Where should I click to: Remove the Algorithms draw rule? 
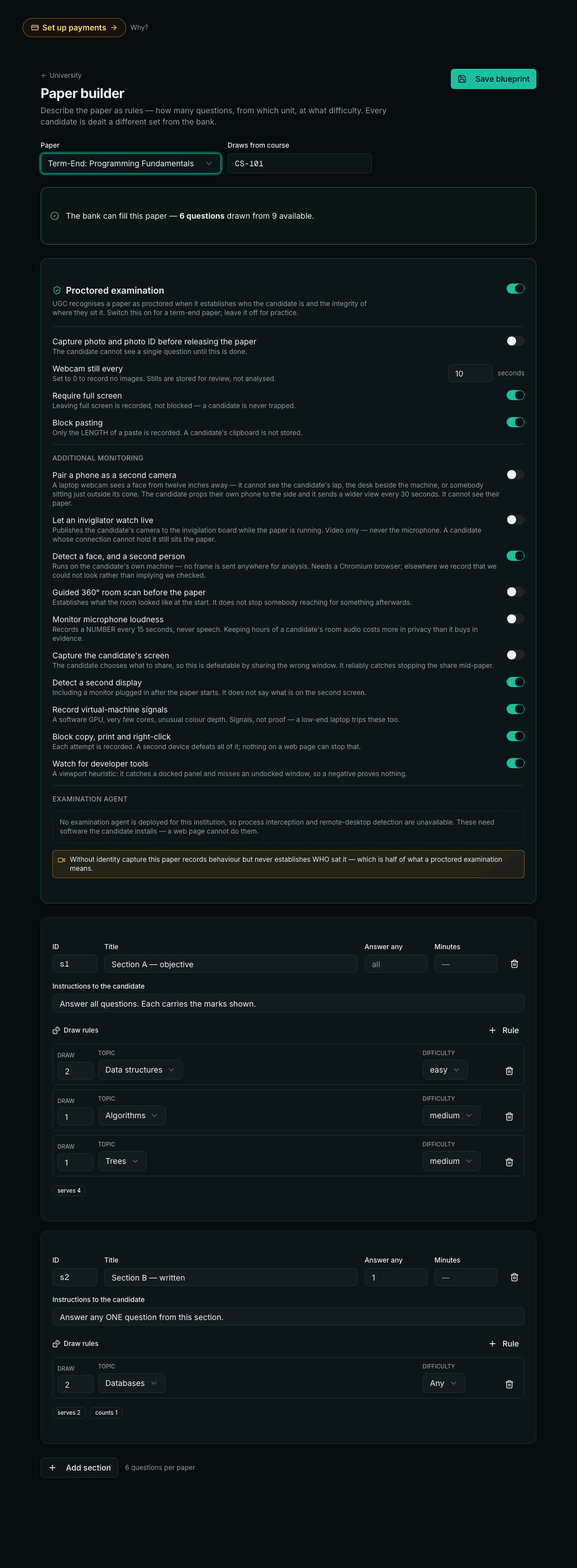(x=509, y=1117)
